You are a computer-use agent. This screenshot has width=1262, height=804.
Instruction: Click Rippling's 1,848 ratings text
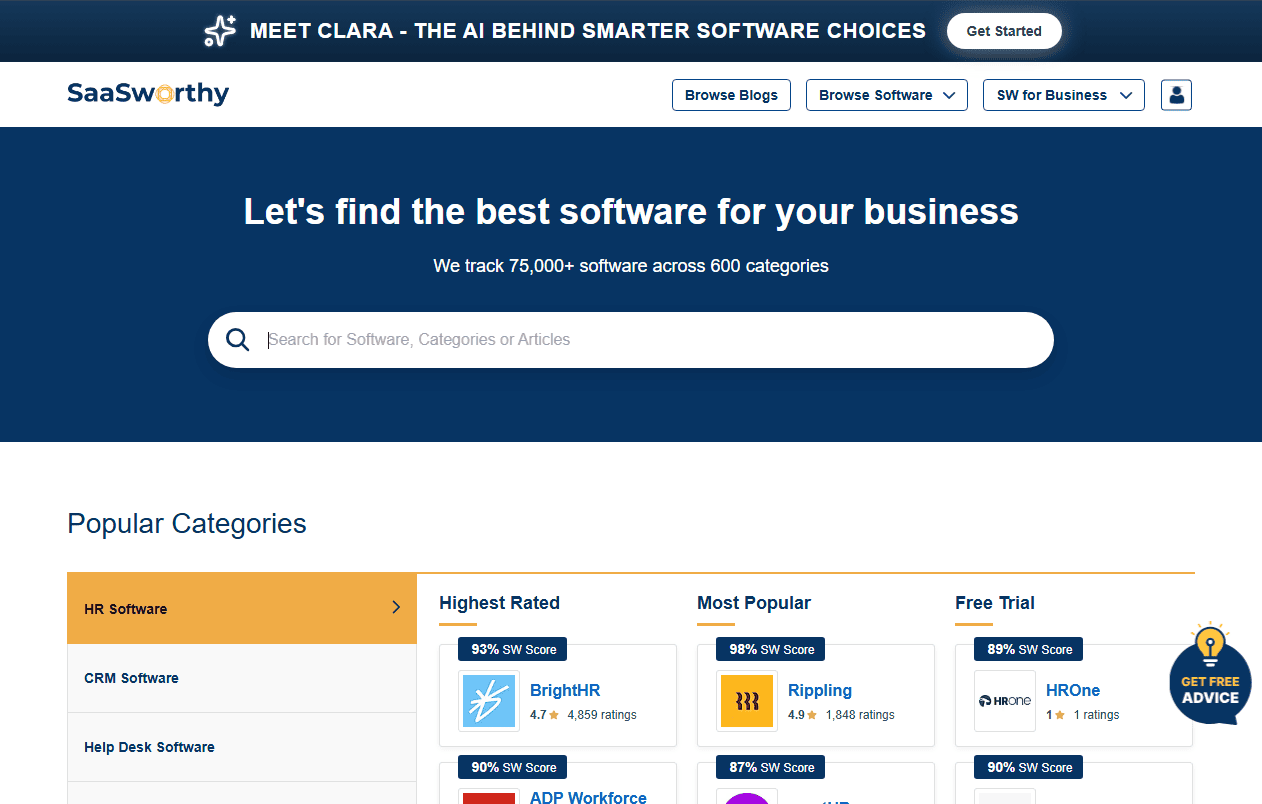click(x=860, y=715)
